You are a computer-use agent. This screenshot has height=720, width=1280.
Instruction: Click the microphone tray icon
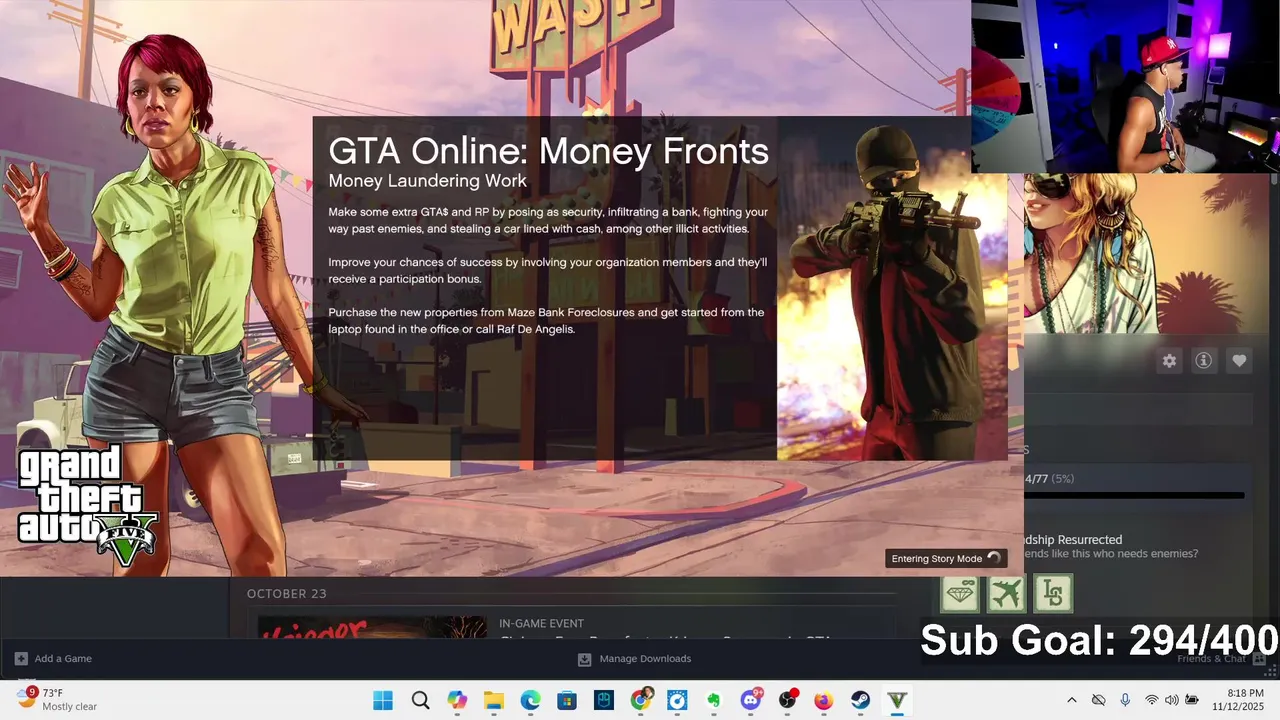[x=1125, y=700]
